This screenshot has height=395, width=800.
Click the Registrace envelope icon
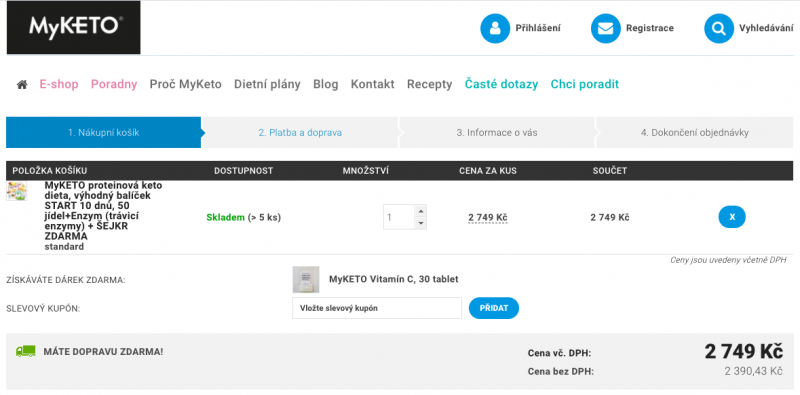point(605,29)
